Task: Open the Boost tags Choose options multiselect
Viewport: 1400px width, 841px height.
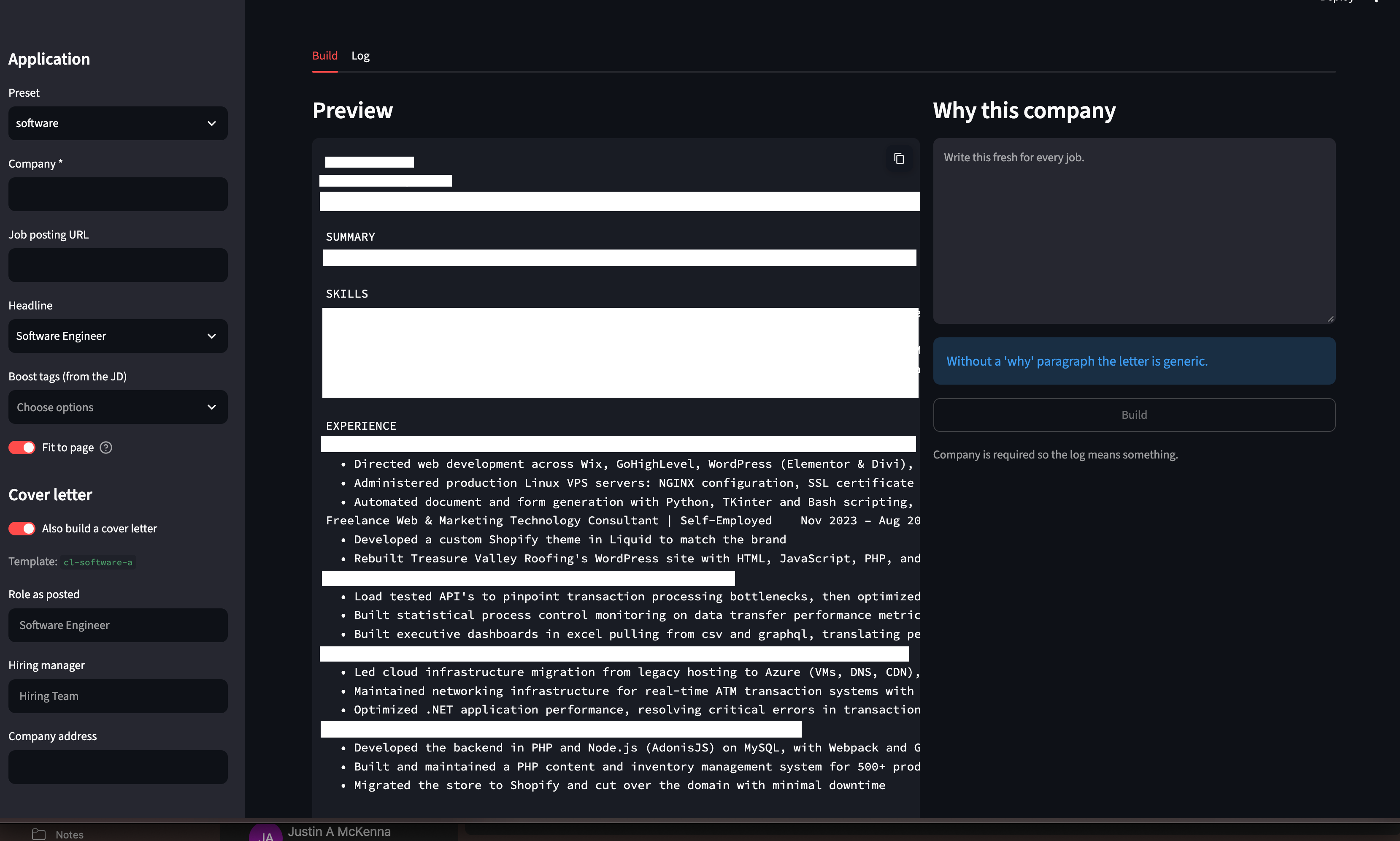Action: coord(118,407)
